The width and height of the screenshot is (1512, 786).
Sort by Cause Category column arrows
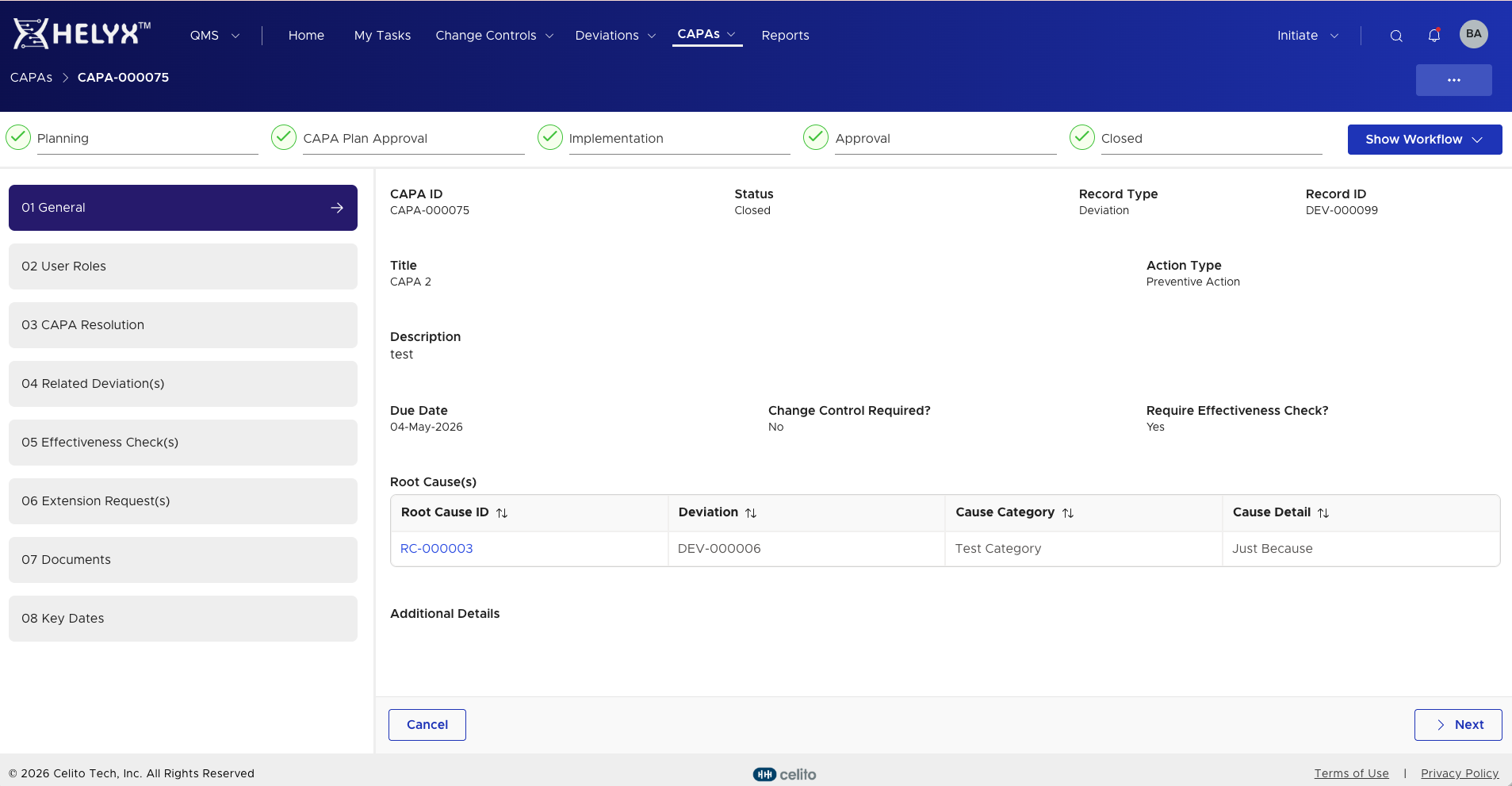tap(1068, 513)
